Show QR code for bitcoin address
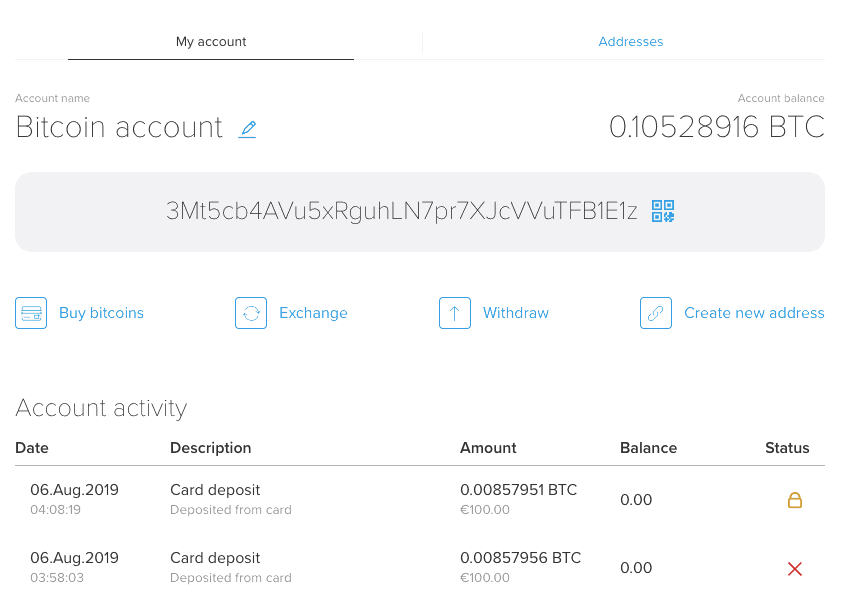Screen dimensions: 846x613 [x=663, y=211]
